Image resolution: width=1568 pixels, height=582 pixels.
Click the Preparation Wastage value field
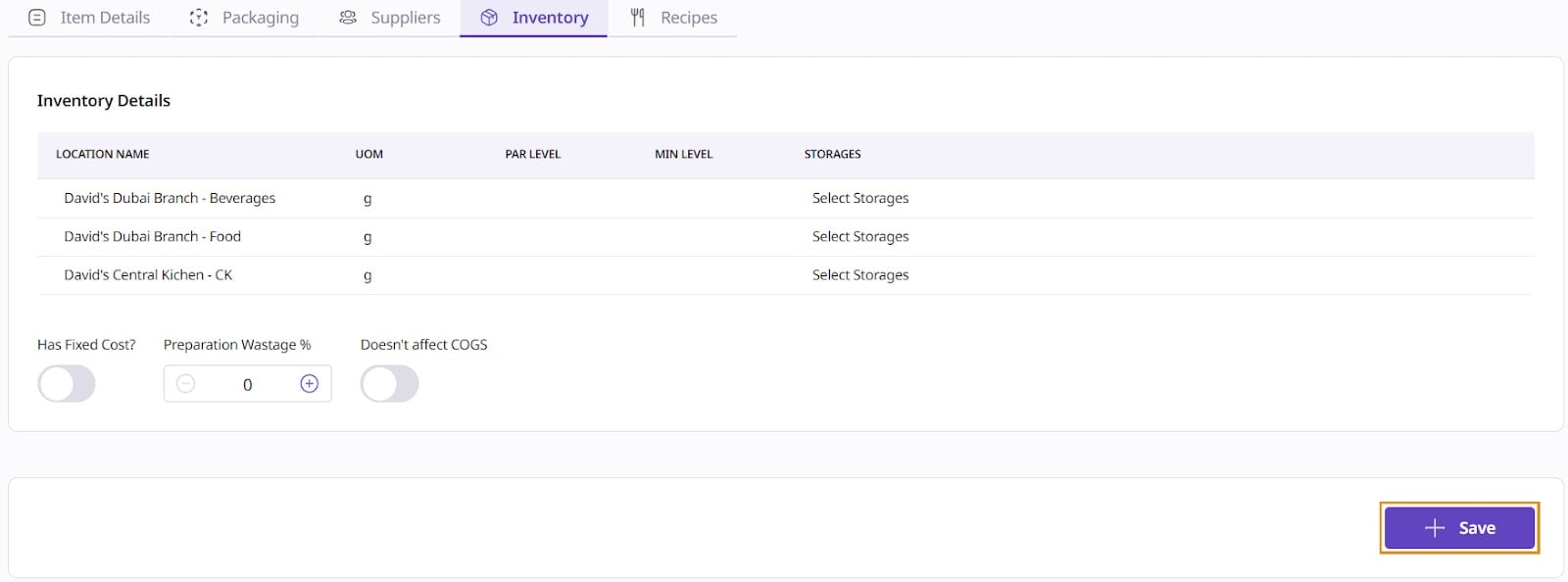coord(247,384)
